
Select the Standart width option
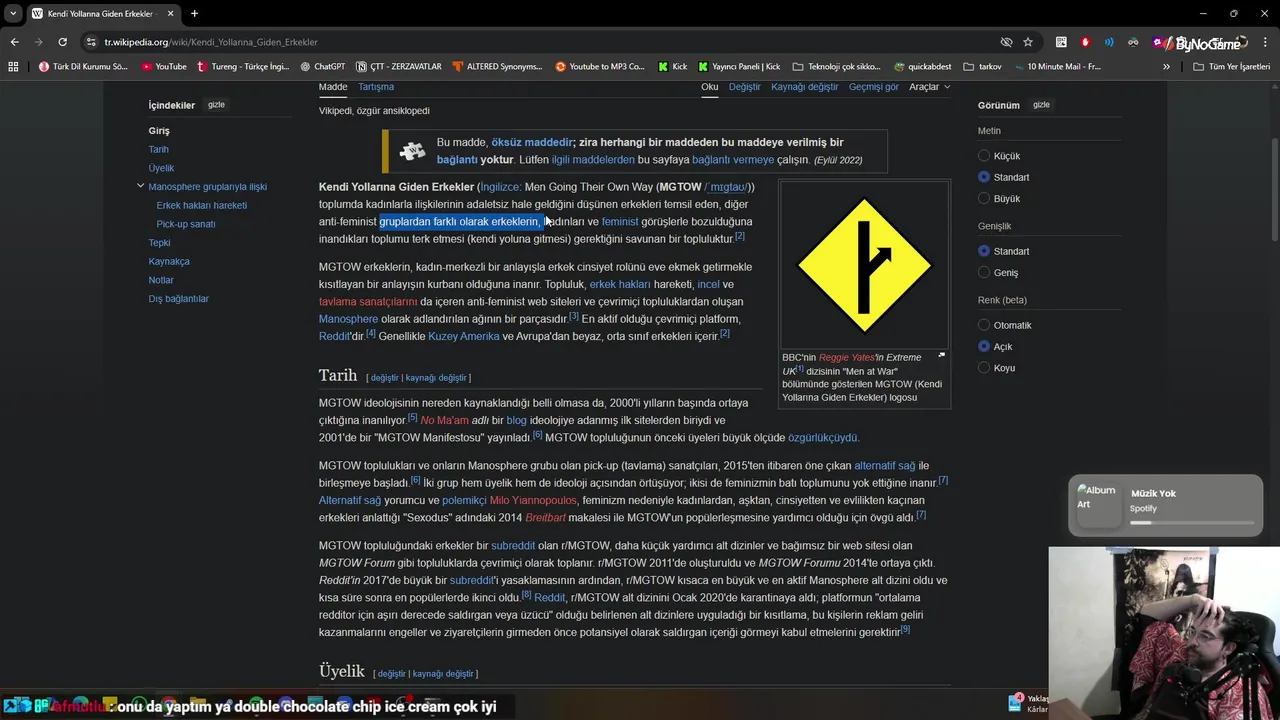click(x=984, y=251)
